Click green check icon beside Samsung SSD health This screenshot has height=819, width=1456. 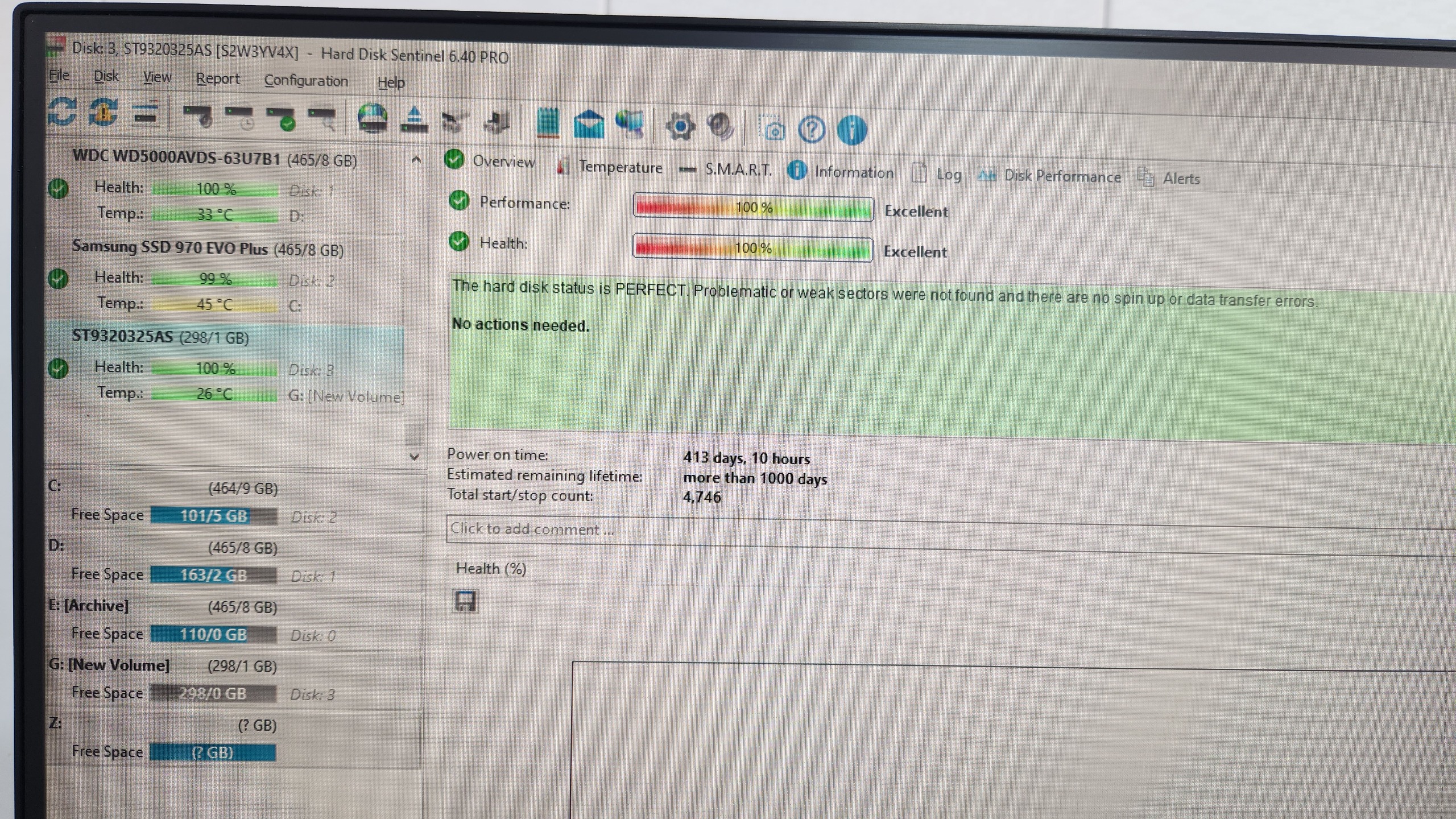58,278
